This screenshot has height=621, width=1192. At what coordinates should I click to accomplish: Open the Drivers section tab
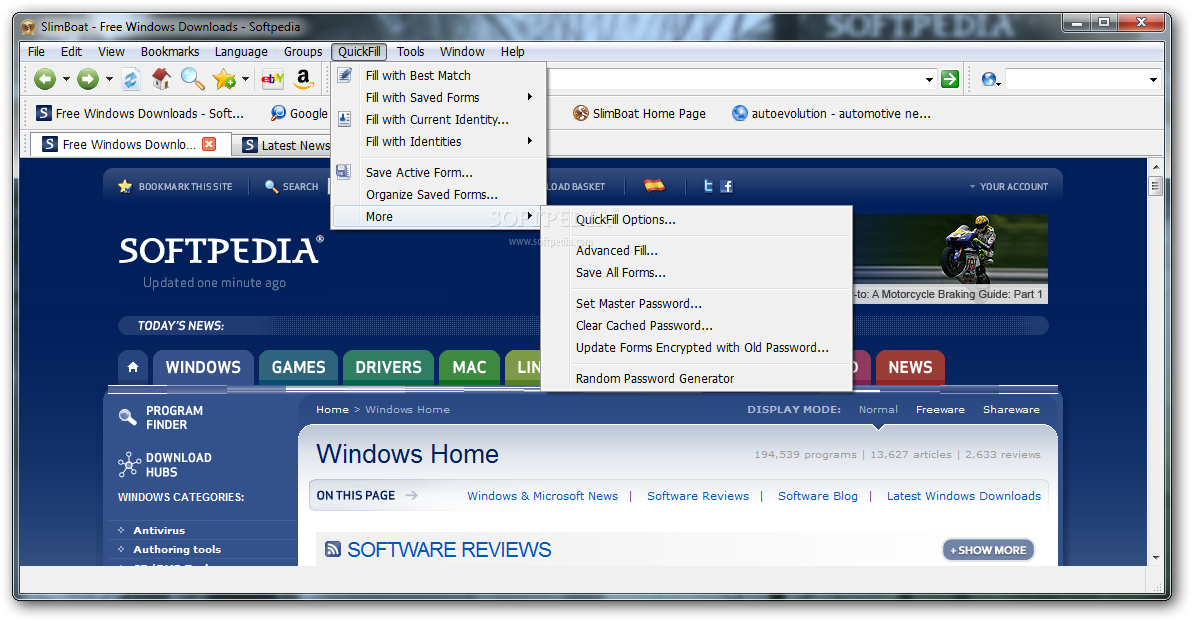(388, 367)
